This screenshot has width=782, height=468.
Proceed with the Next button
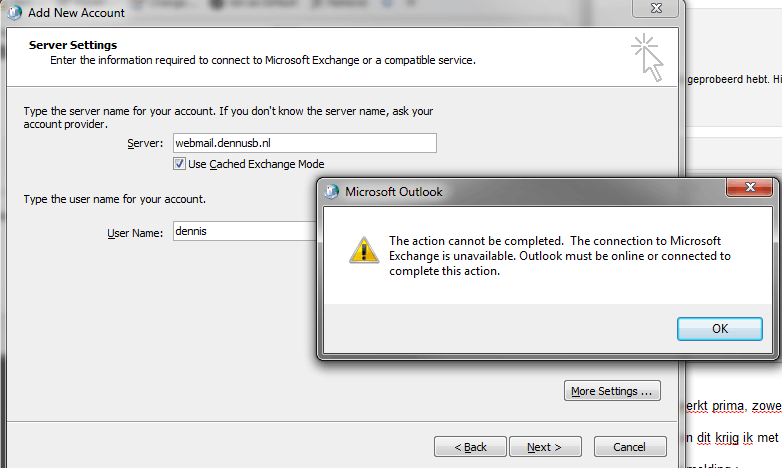(544, 447)
